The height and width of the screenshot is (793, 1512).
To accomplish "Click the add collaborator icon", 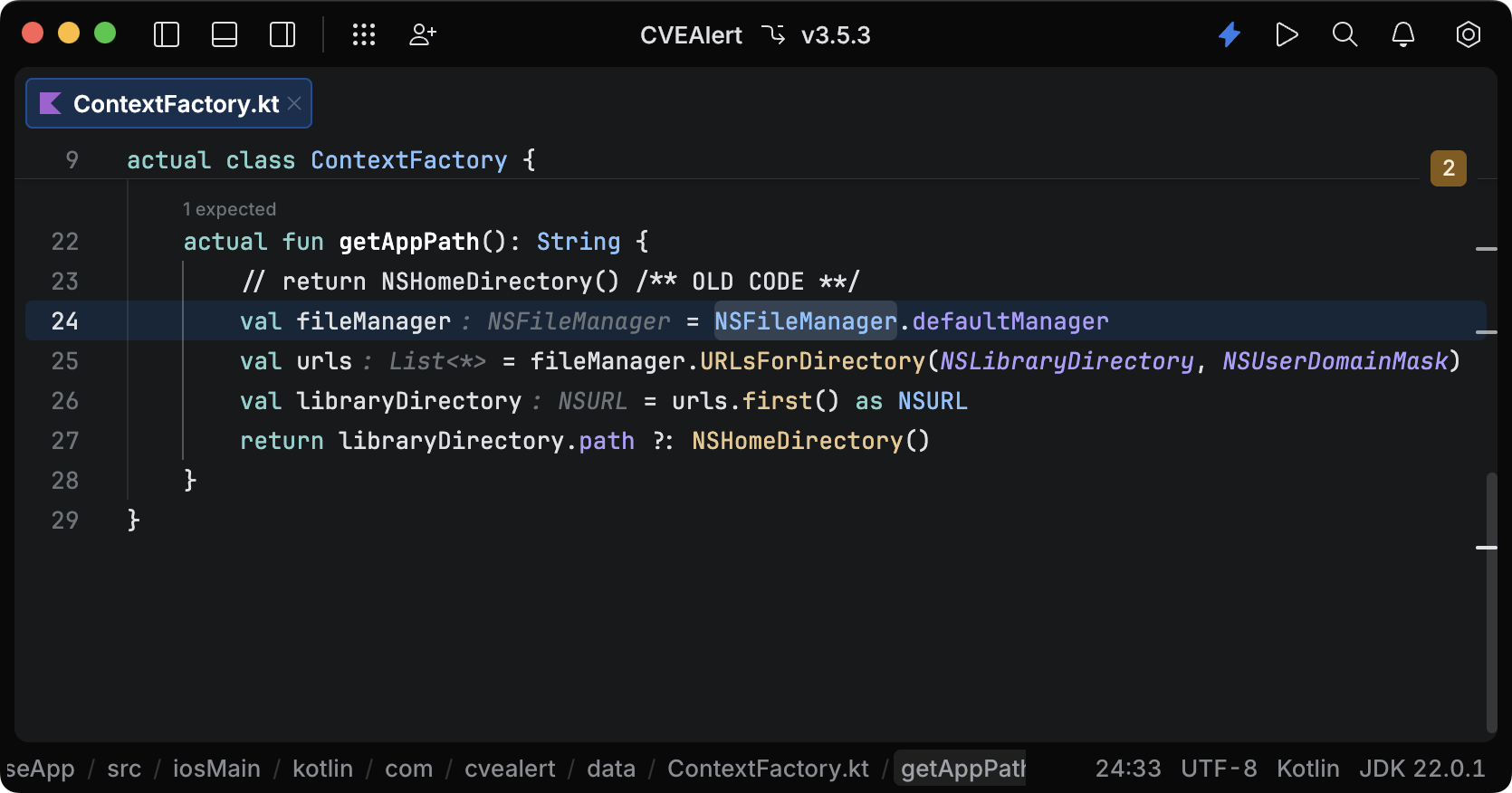I will (423, 35).
